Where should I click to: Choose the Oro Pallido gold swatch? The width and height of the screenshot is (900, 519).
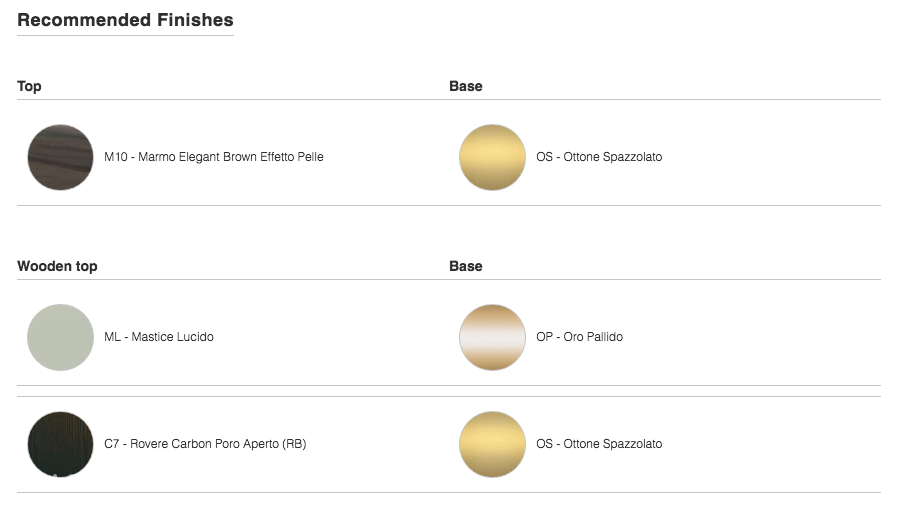coord(492,338)
